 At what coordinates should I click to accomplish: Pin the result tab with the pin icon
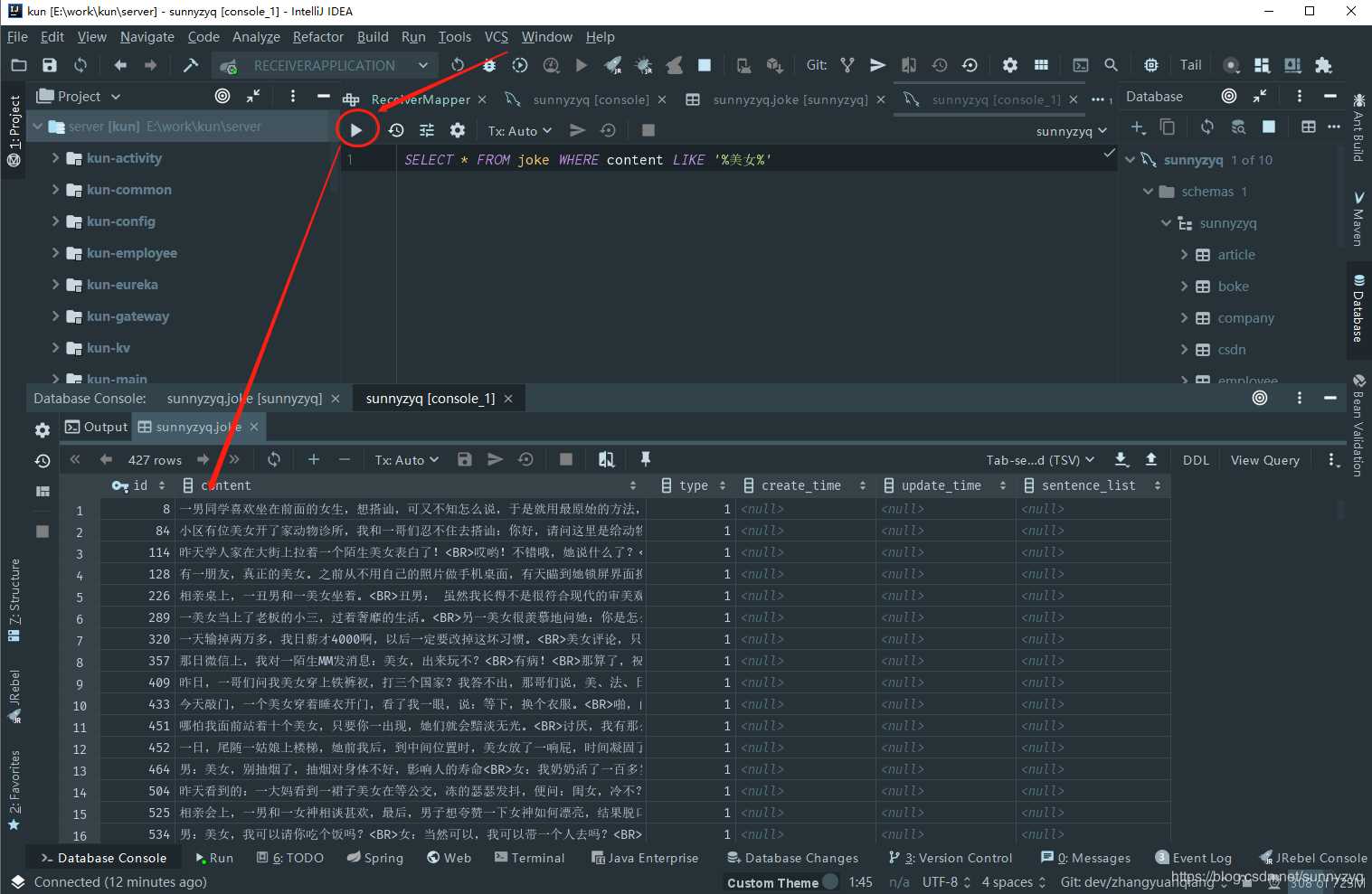coord(645,459)
